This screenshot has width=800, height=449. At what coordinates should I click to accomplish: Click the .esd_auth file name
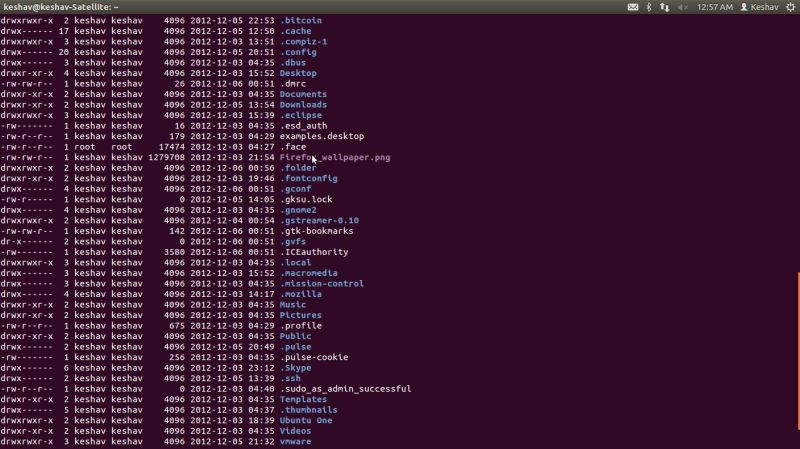[x=303, y=126]
